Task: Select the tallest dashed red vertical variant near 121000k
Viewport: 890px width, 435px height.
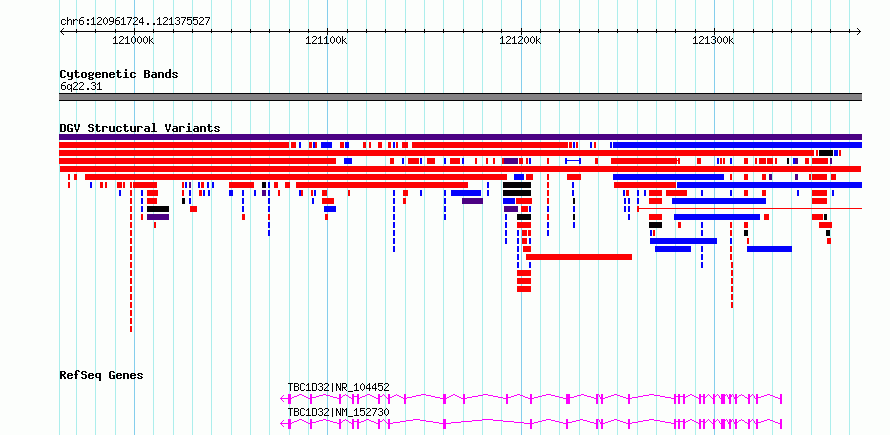Action: 131,256
